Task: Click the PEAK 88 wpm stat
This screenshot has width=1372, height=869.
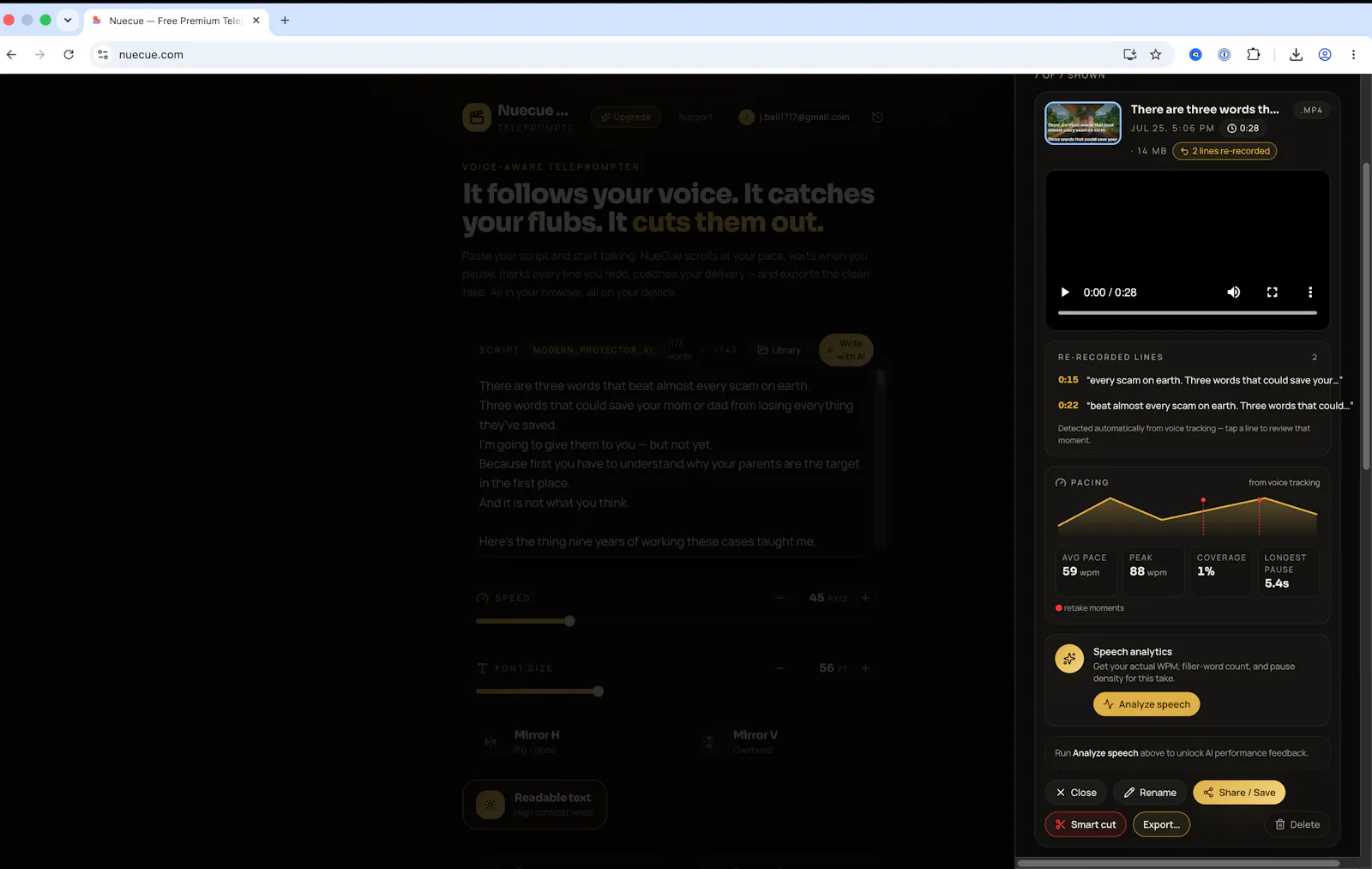Action: pyautogui.click(x=1152, y=570)
